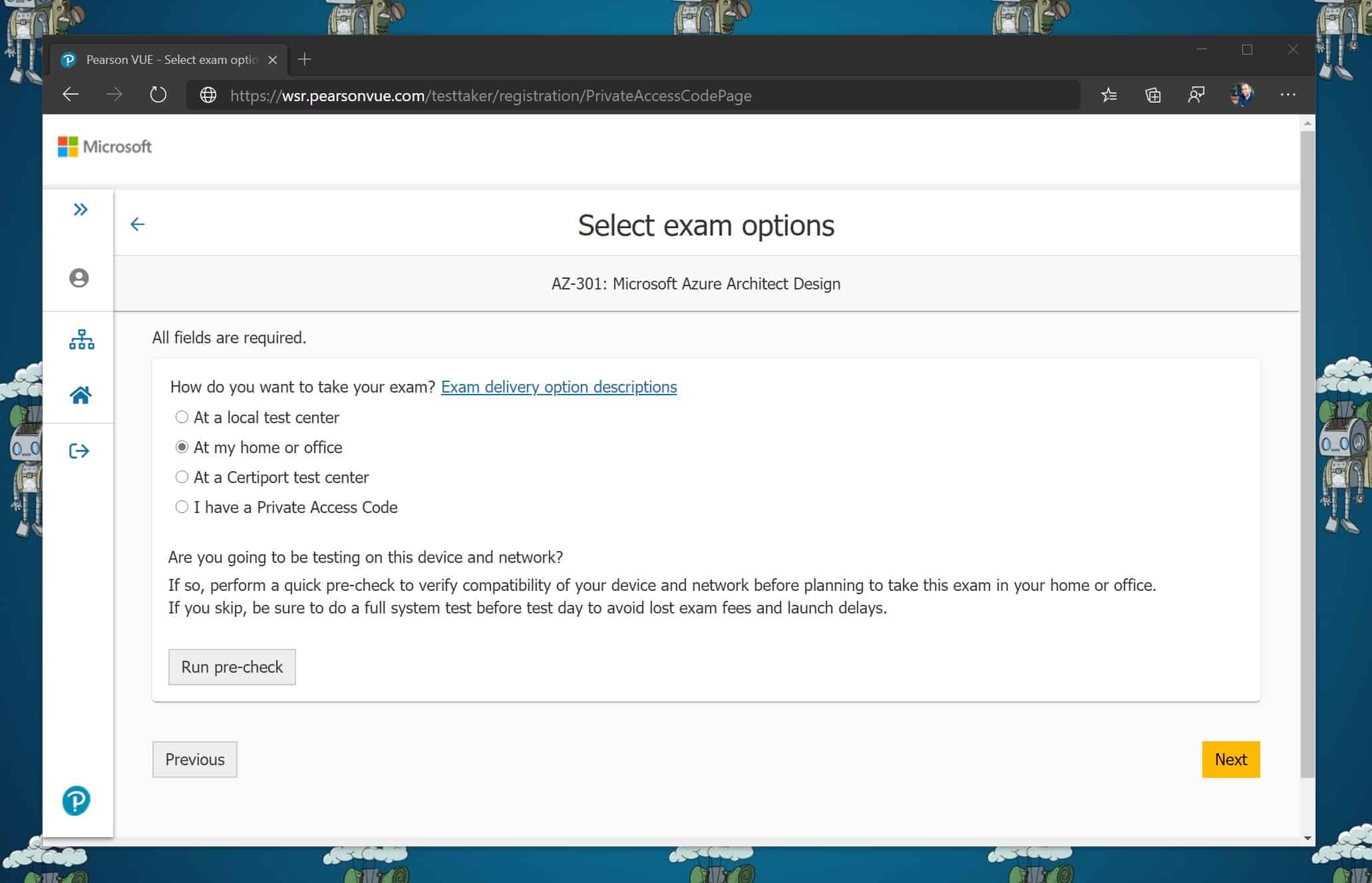Expand the browser collections icon
This screenshot has height=883, width=1372.
(x=1154, y=95)
